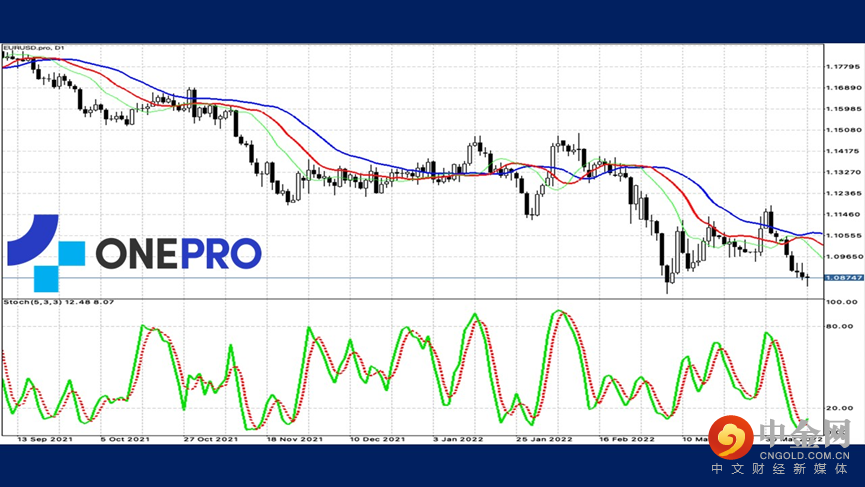Click the 13 Sep 2021 date marker
This screenshot has height=487, width=865.
(x=42, y=439)
